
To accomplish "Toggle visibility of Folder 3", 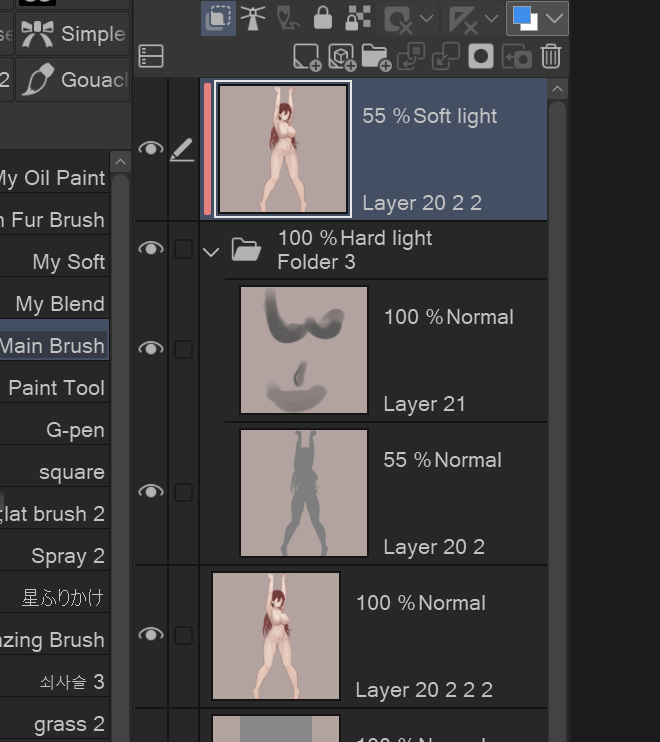I will [x=150, y=248].
